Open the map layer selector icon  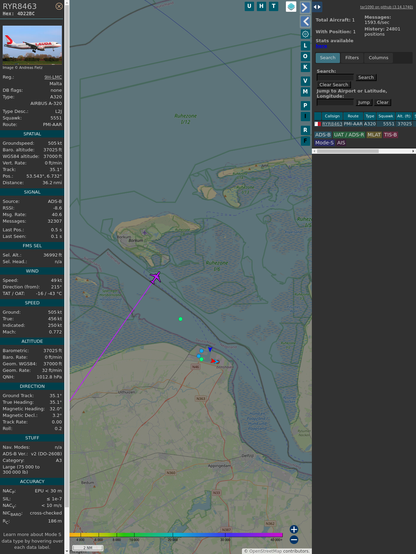(x=291, y=6)
